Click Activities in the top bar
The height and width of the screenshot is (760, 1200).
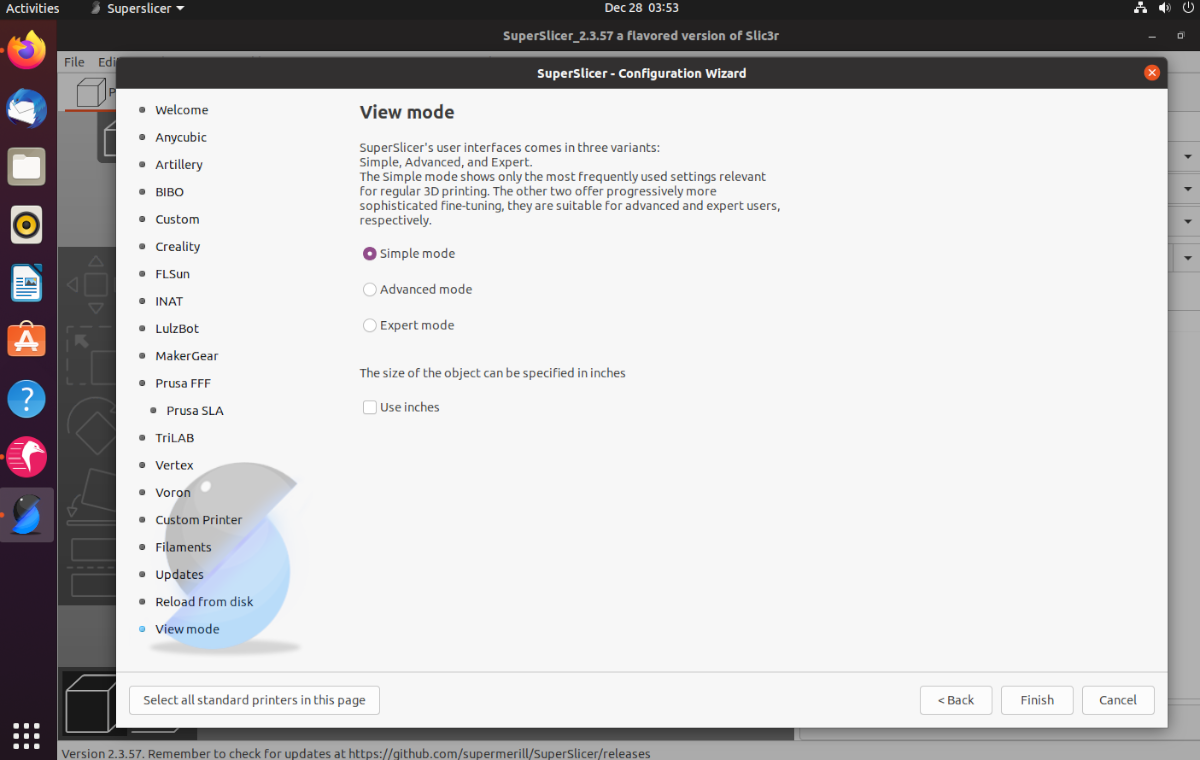point(33,8)
